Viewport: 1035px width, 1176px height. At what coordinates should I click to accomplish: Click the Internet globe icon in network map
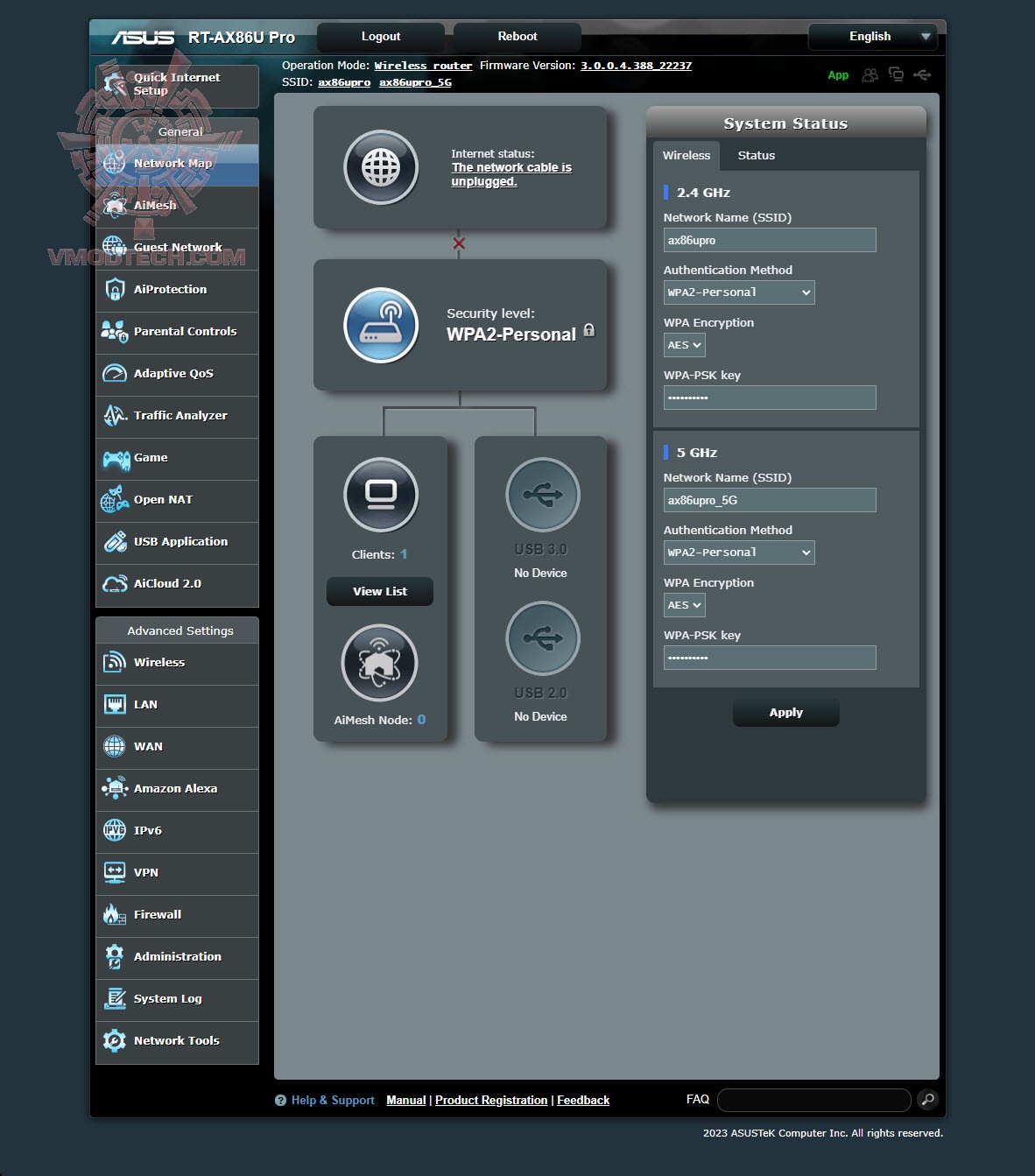381,167
